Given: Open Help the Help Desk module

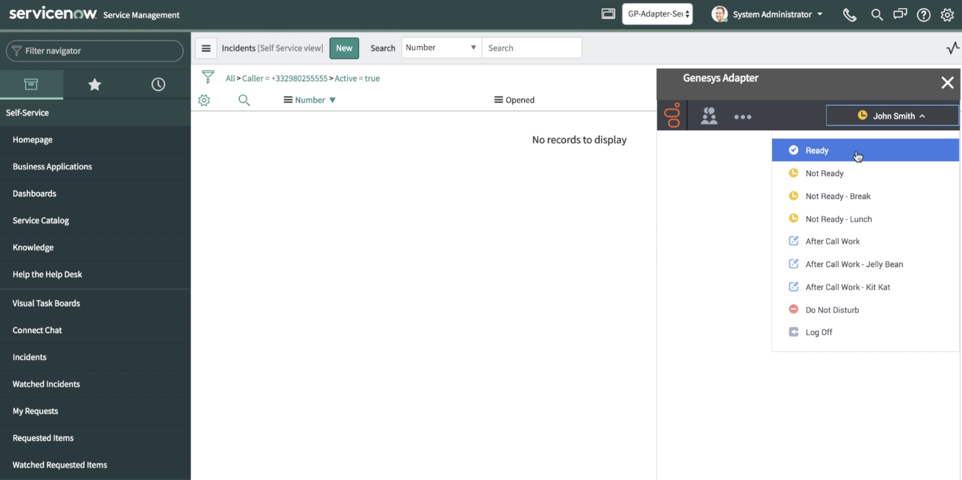Looking at the screenshot, I should [47, 275].
